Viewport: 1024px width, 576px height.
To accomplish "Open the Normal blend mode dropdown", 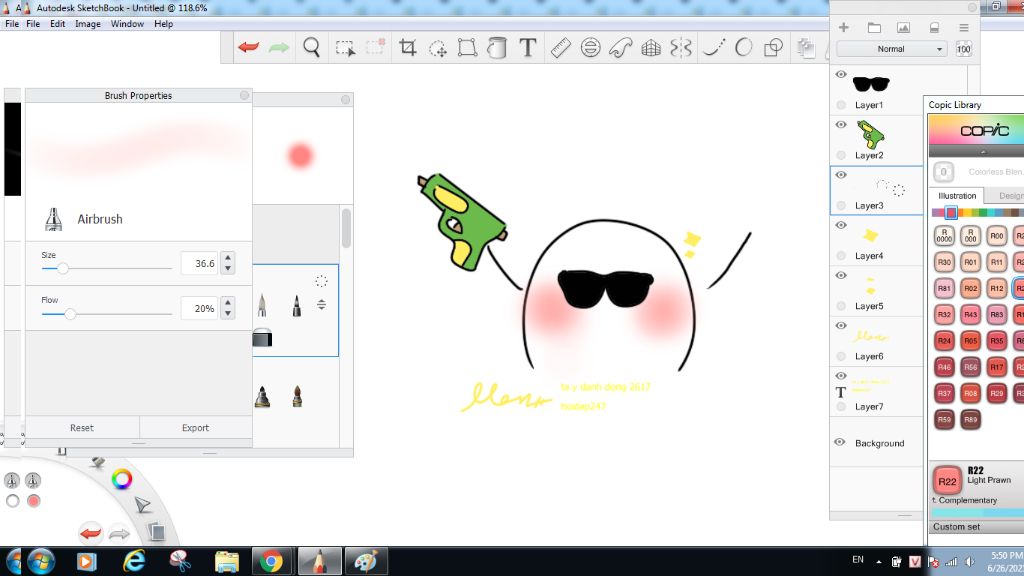I will 891,49.
